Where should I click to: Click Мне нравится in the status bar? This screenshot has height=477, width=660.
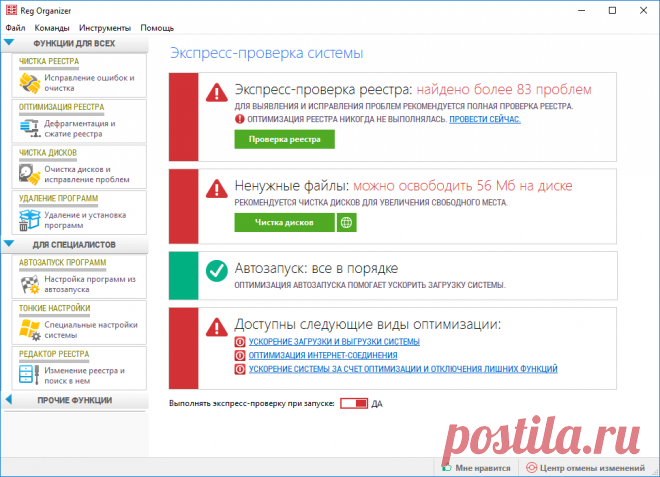point(483,468)
